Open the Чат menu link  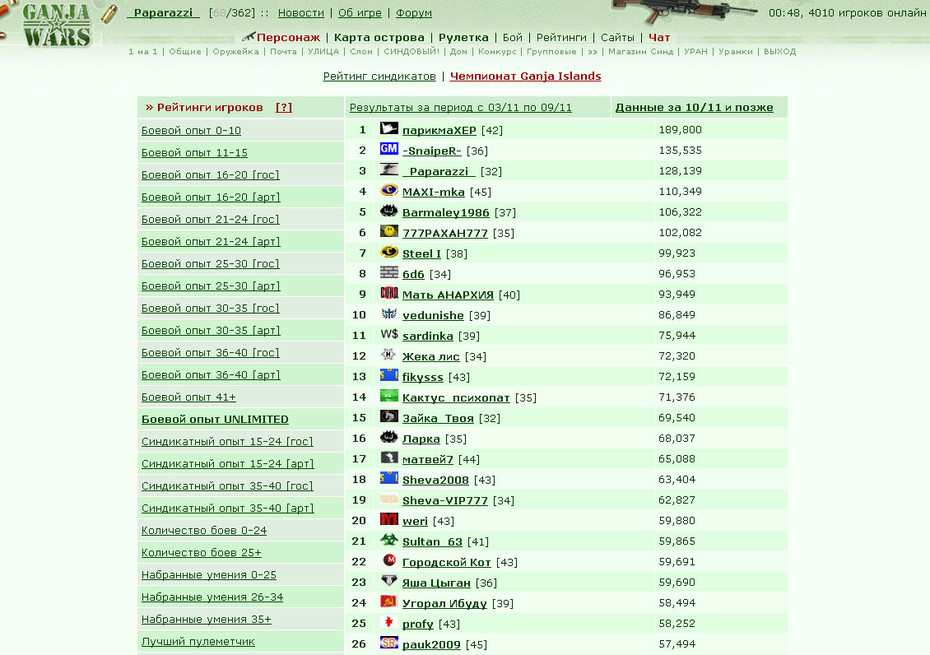659,37
